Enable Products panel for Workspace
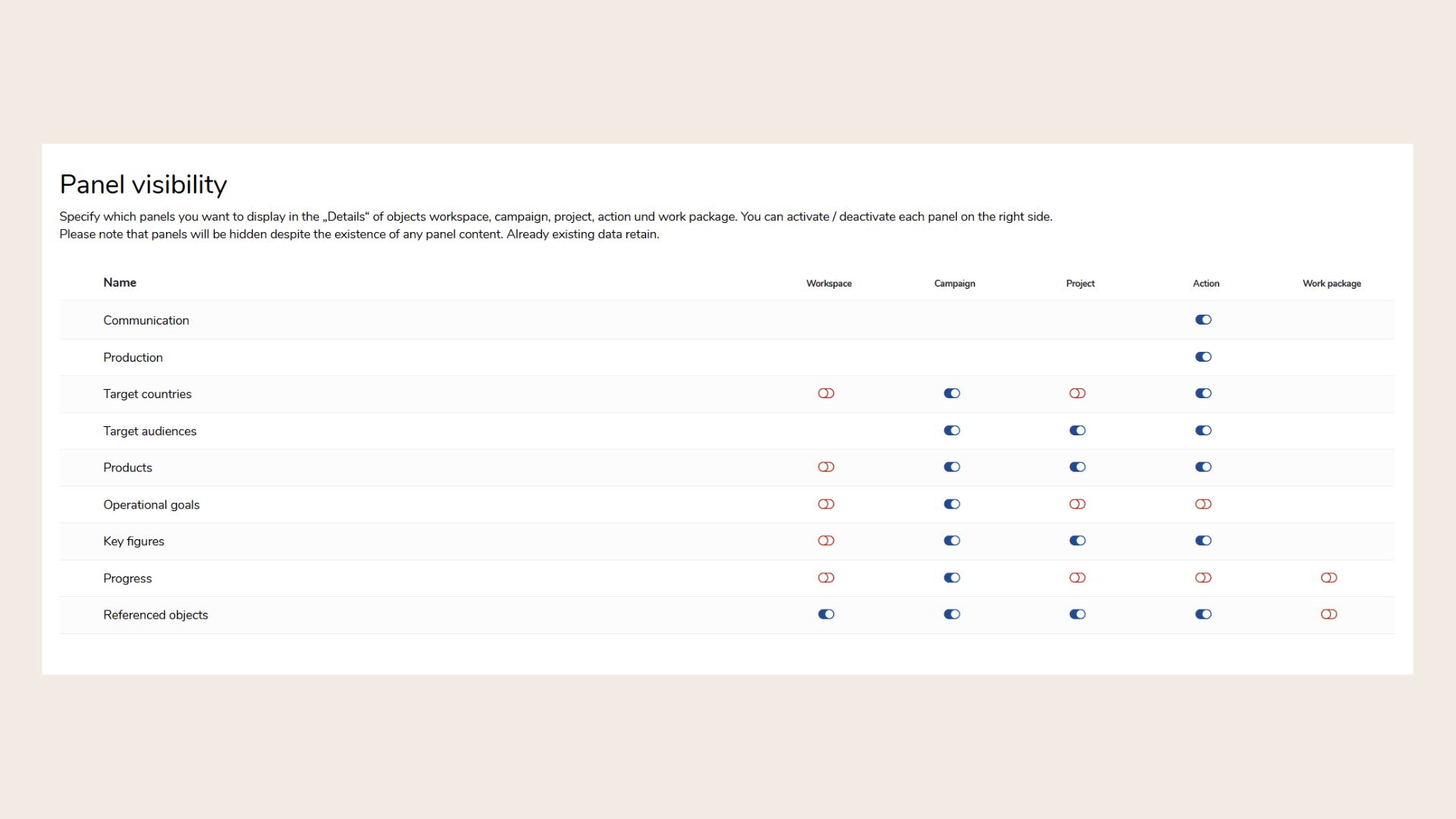This screenshot has height=819, width=1456. click(x=826, y=467)
